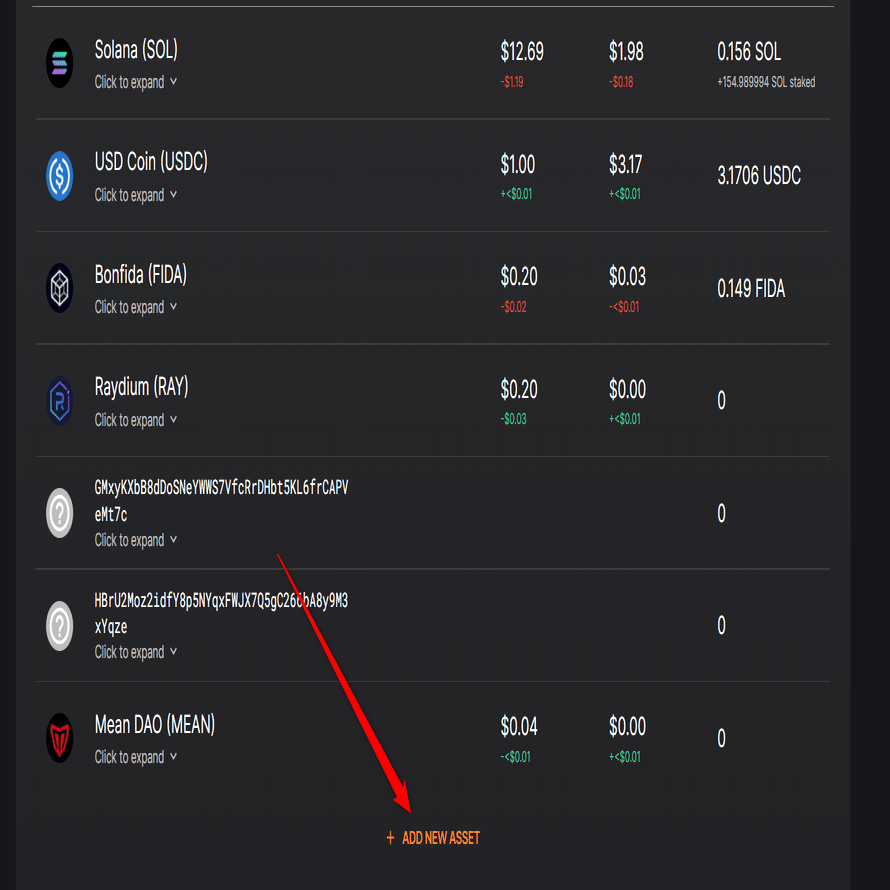Click the staked SOL amount text
This screenshot has width=890, height=890.
coord(766,82)
